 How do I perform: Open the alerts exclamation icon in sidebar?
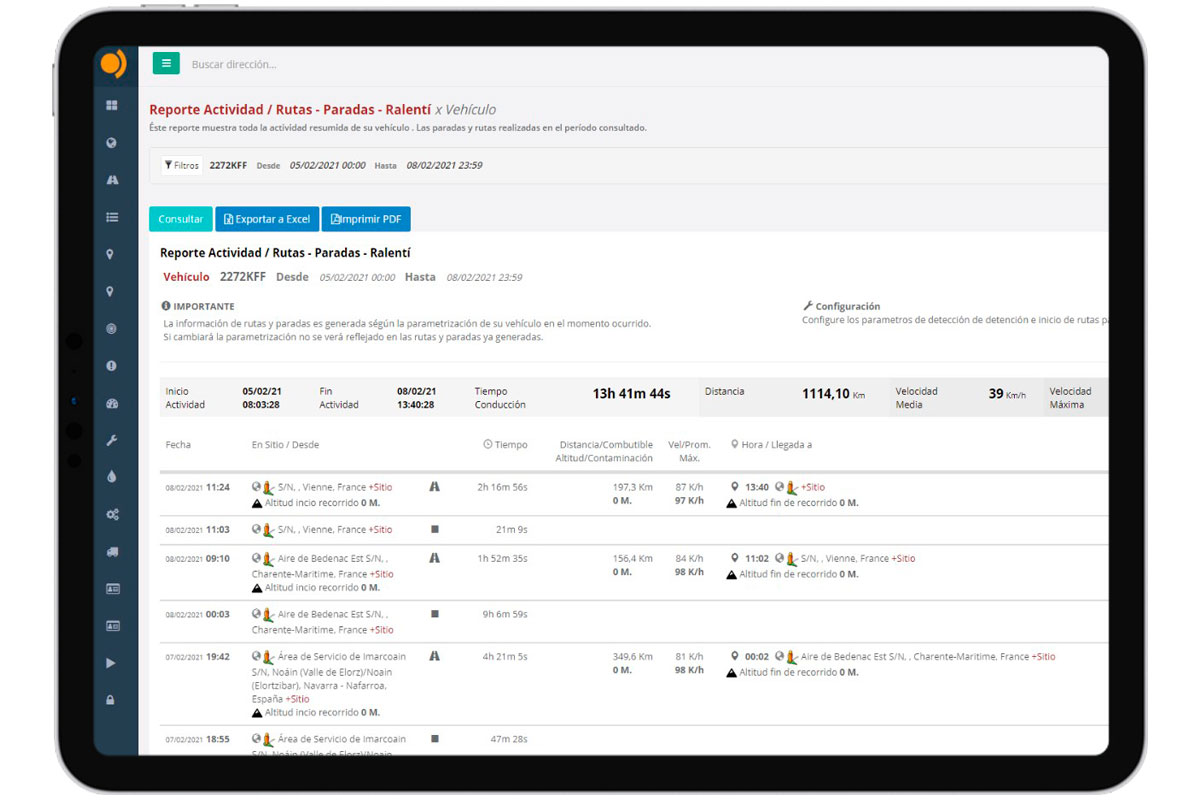112,366
